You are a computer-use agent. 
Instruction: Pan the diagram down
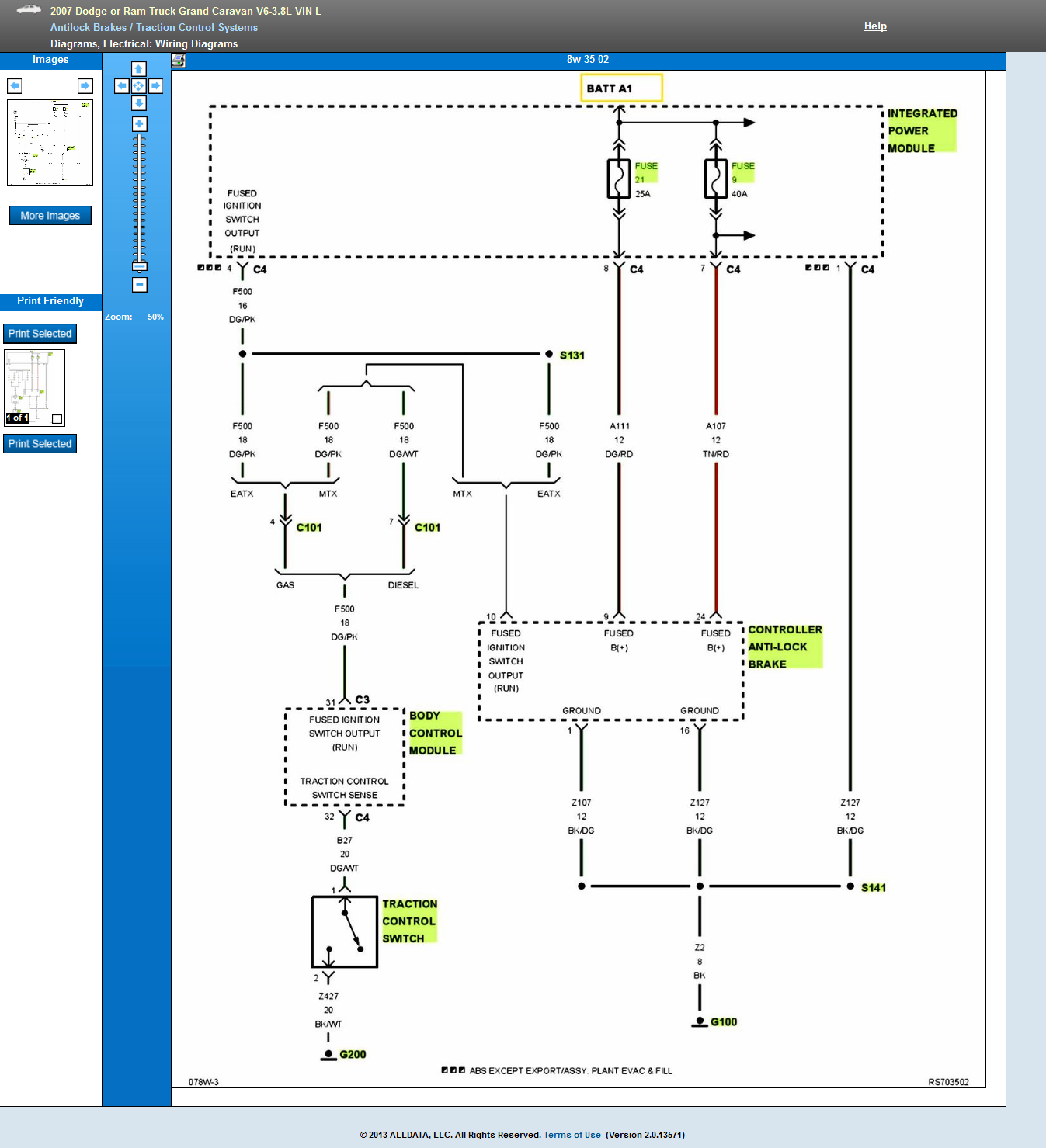click(139, 103)
